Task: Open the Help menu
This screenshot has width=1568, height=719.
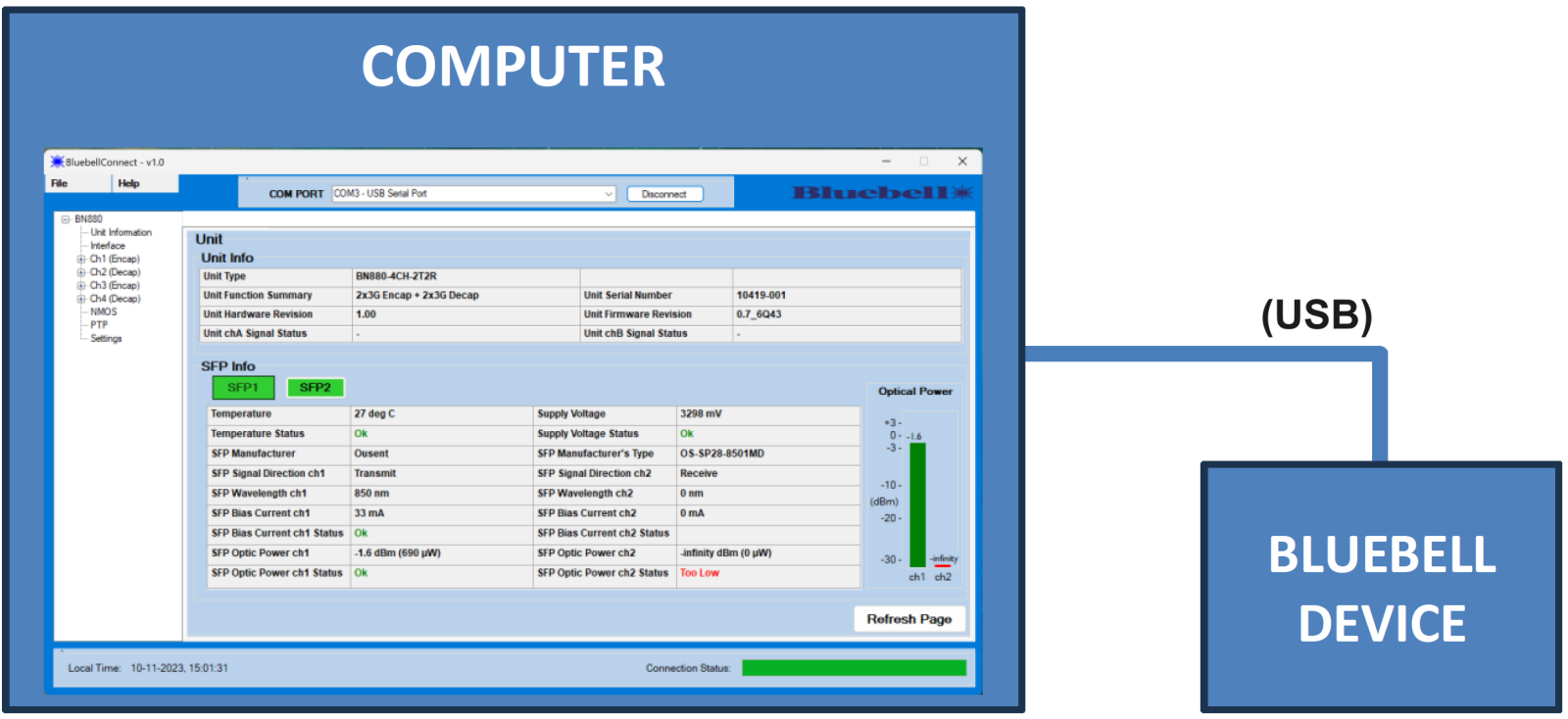Action: pyautogui.click(x=128, y=183)
